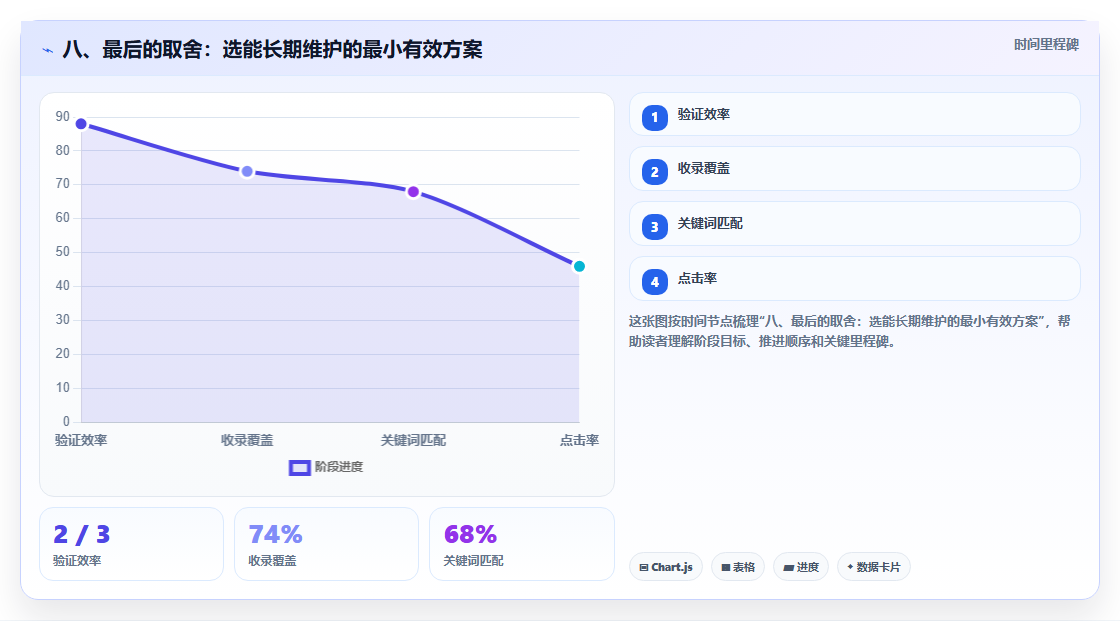Click the number 1 badge for 验证效率
The image size is (1120, 621).
coord(654,117)
